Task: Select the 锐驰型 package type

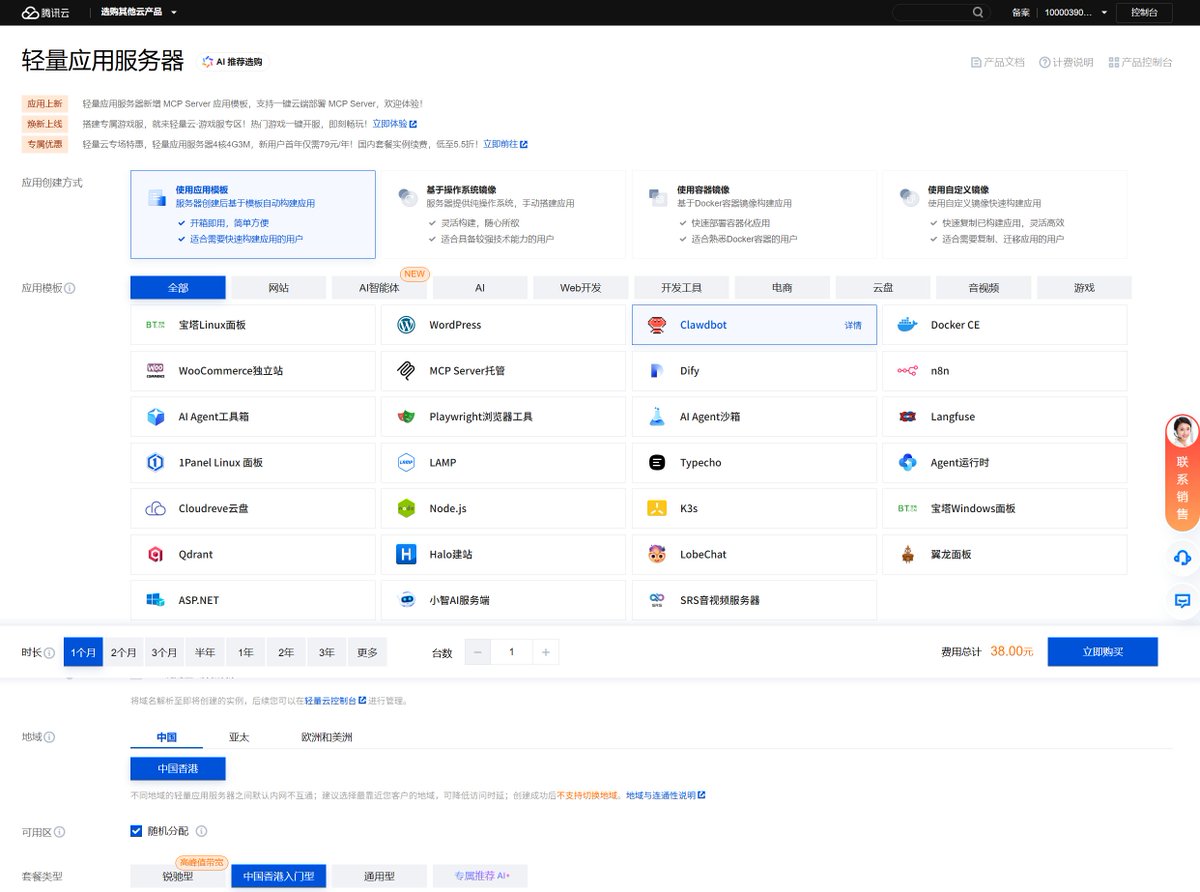Action: pyautogui.click(x=178, y=876)
